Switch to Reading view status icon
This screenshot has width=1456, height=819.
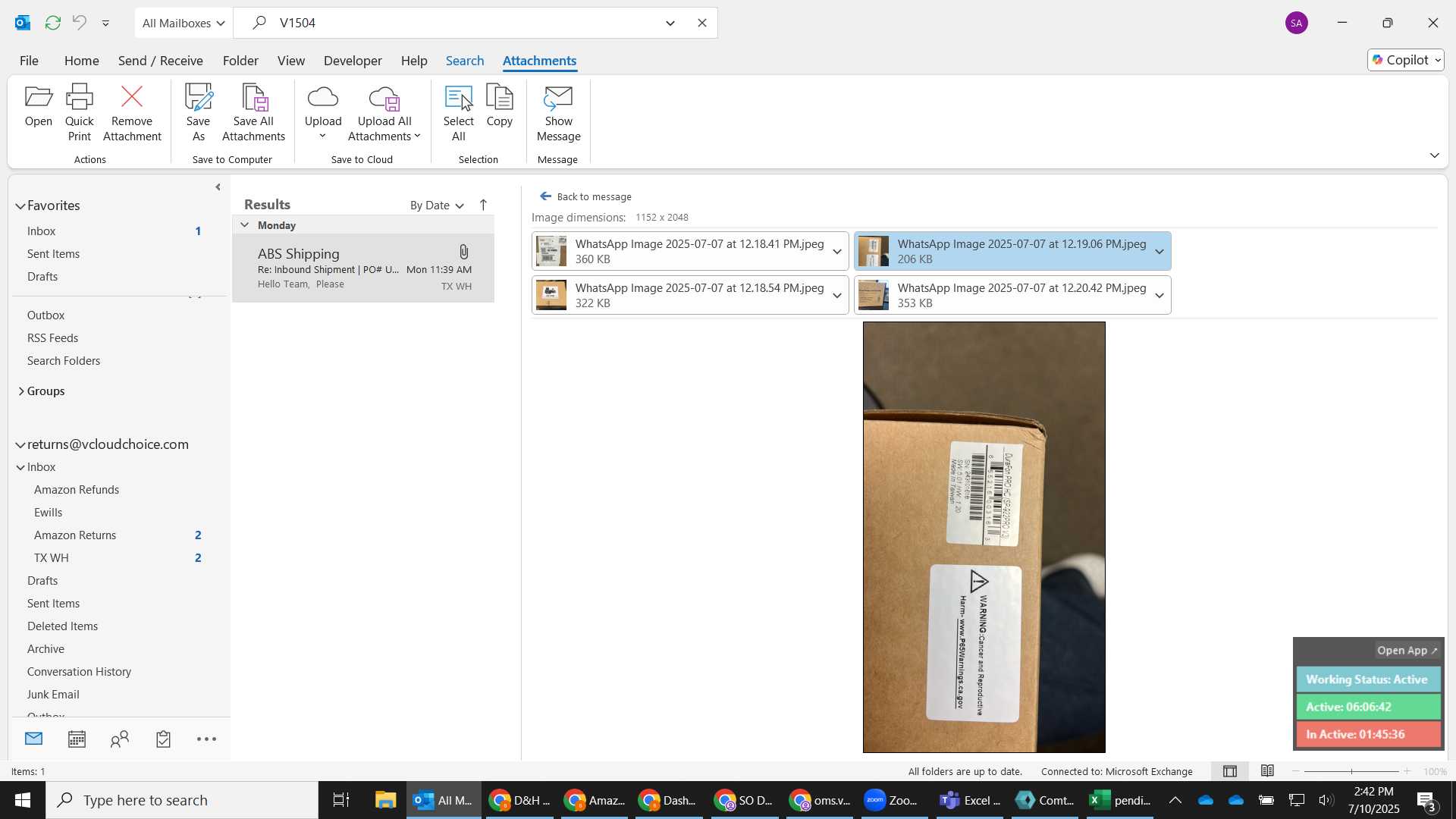pyautogui.click(x=1267, y=771)
